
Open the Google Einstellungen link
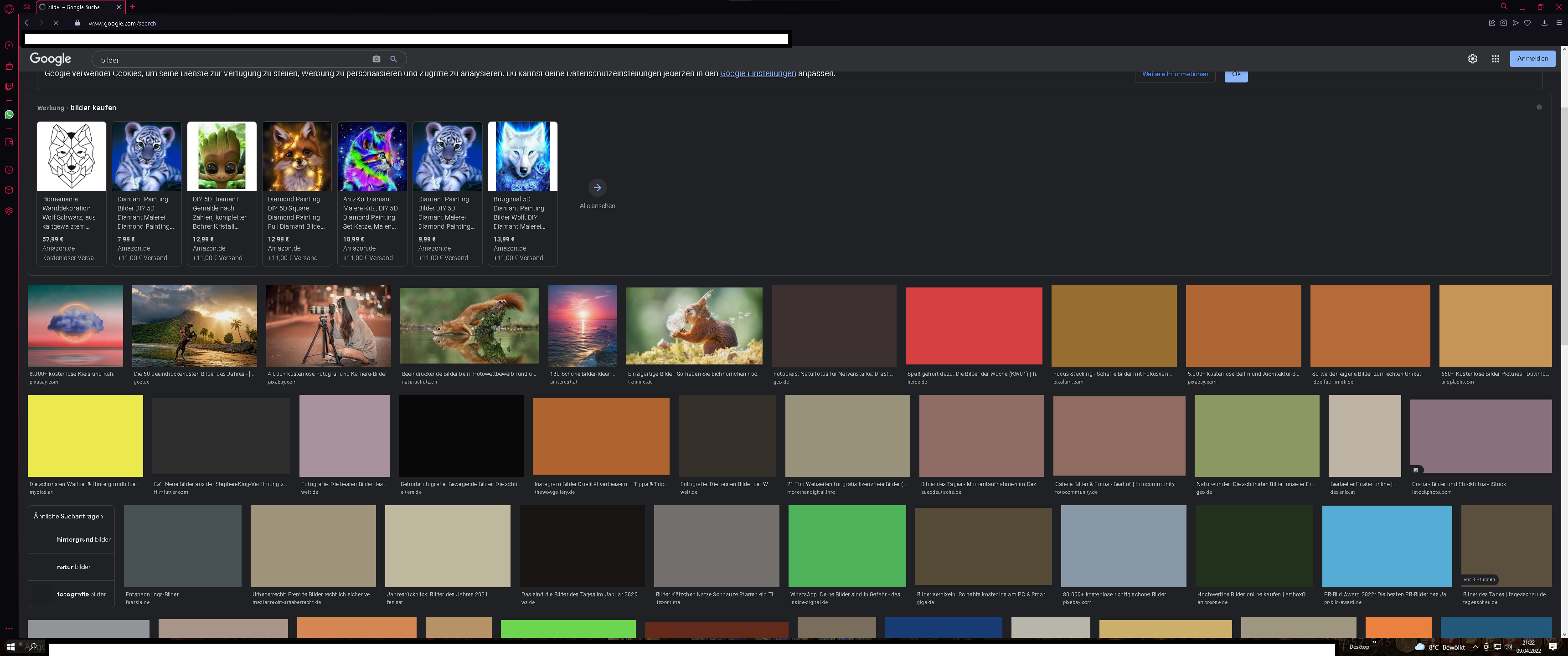(758, 74)
